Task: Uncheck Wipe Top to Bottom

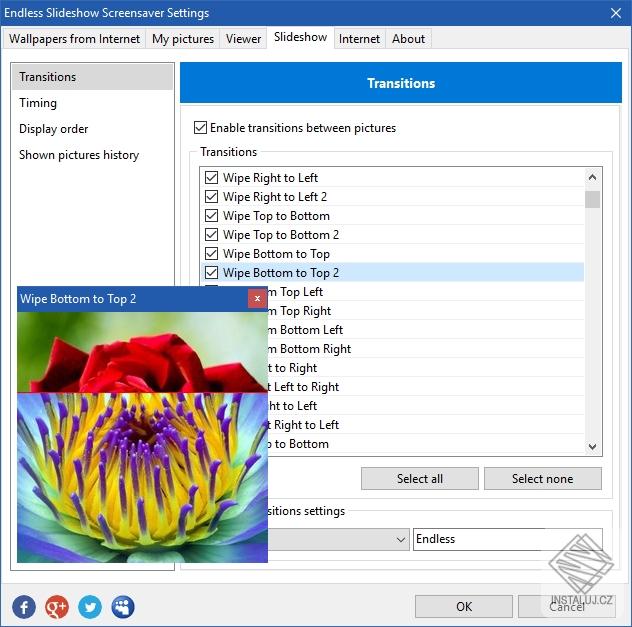Action: coord(211,215)
